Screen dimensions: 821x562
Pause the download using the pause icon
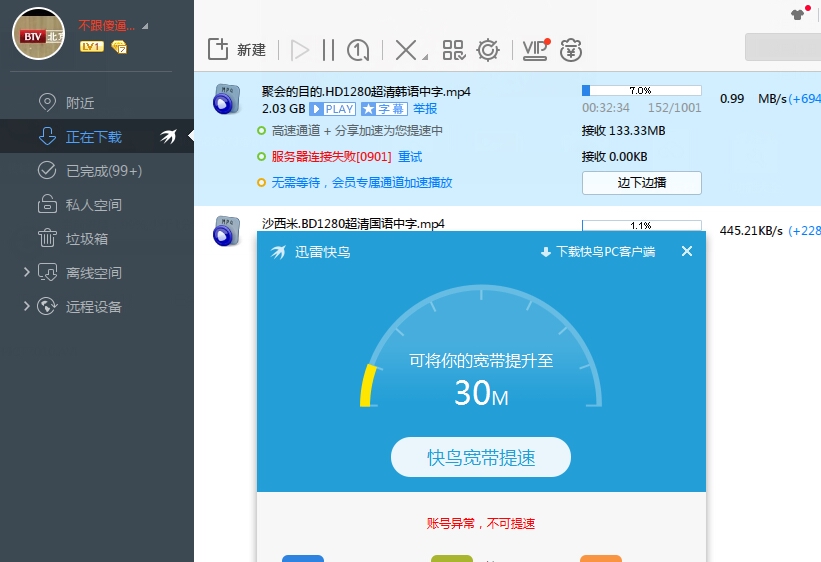[328, 50]
